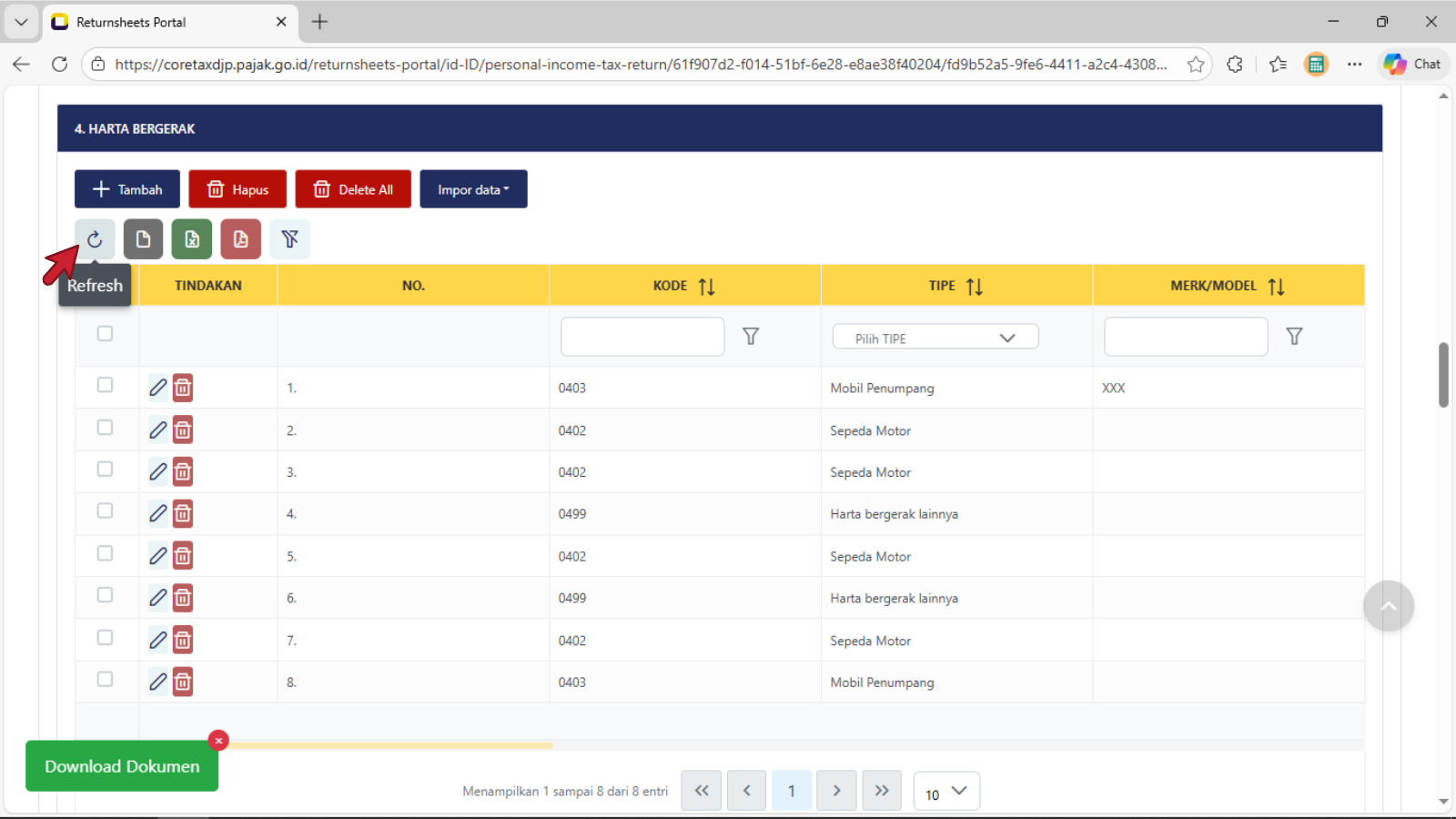The width and height of the screenshot is (1456, 819).
Task: Go to page 1 in pagination
Action: pos(791,791)
